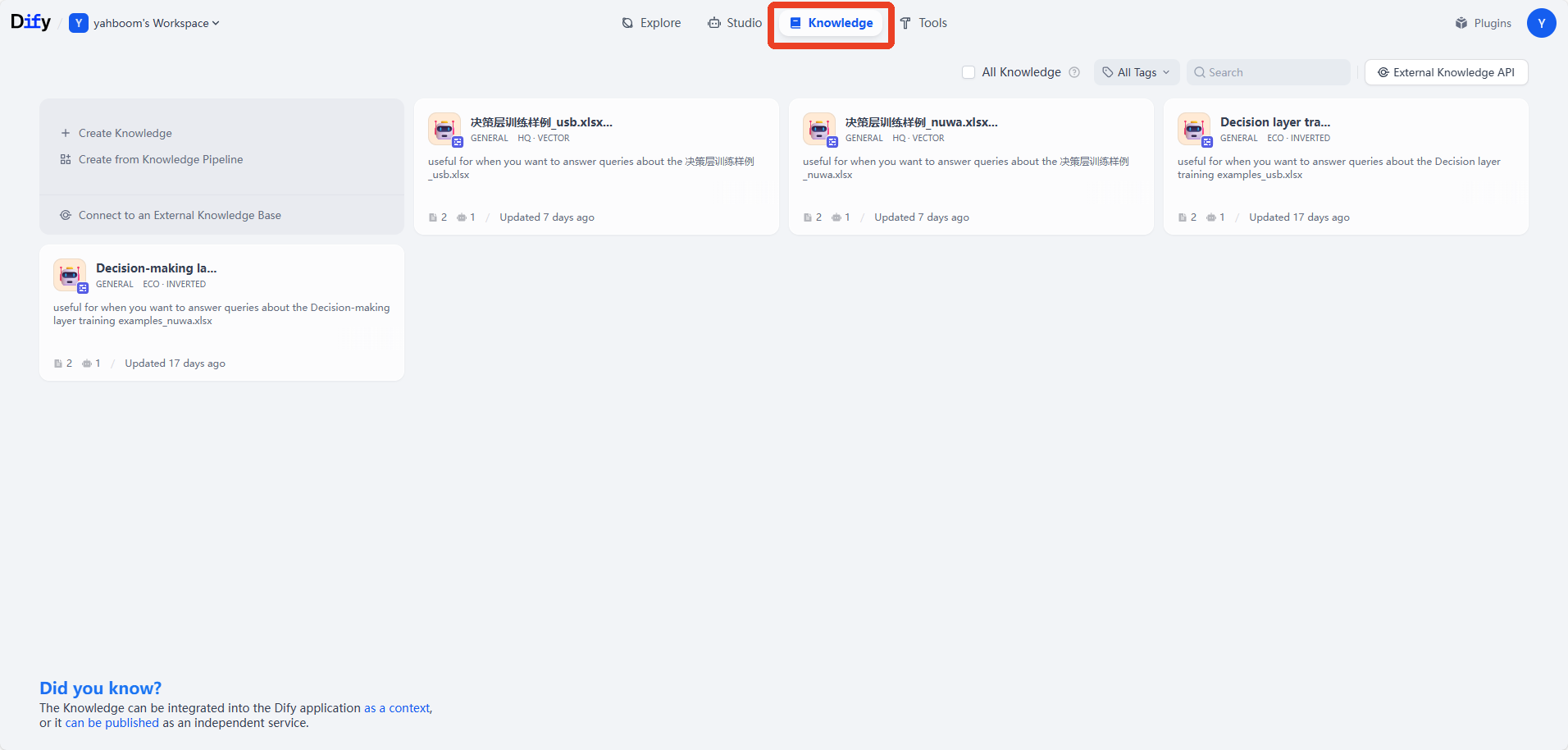Open yahboom's Workspace dropdown
Image resolution: width=1568 pixels, height=750 pixels.
(156, 23)
